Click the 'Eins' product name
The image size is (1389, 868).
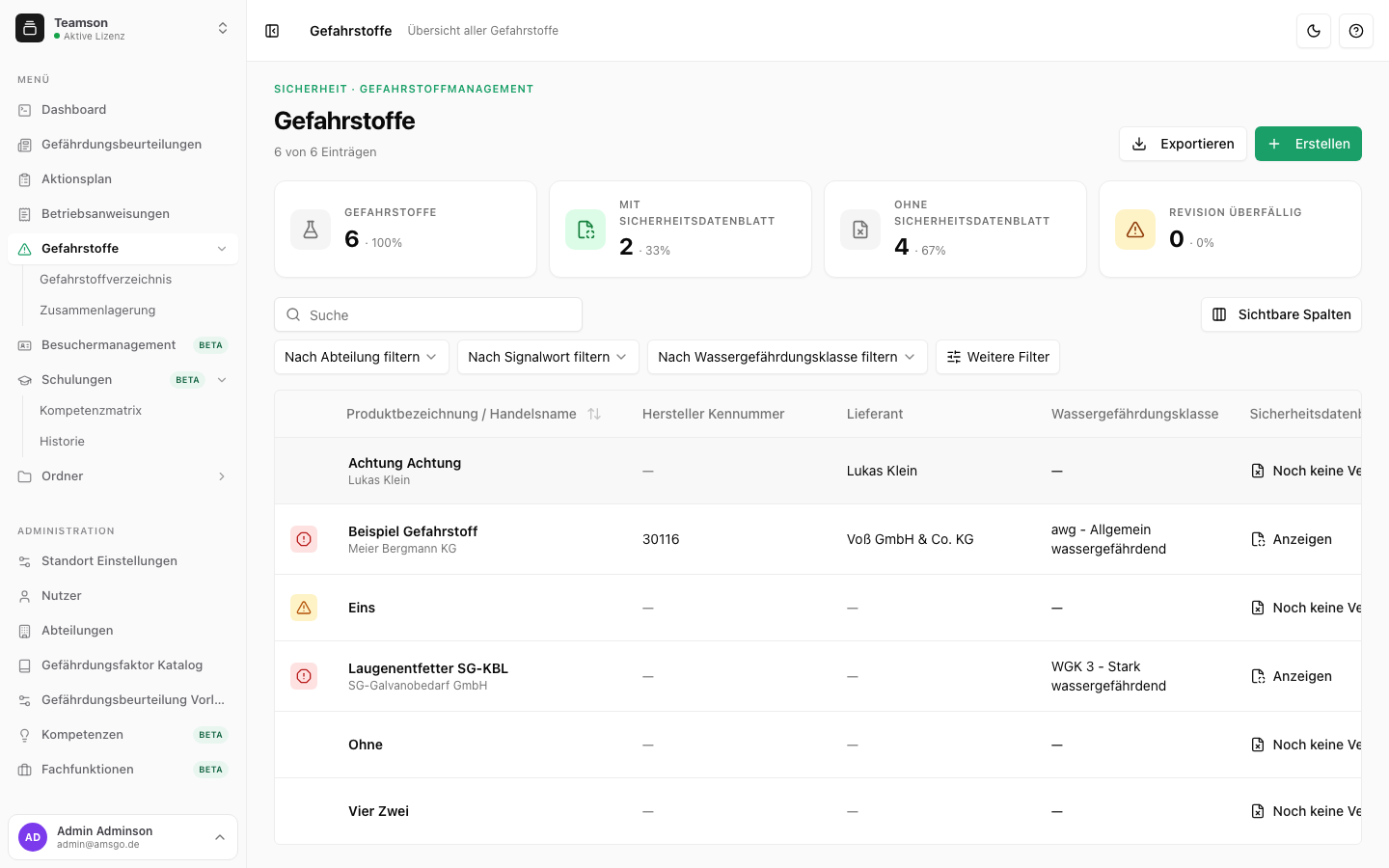(x=362, y=608)
